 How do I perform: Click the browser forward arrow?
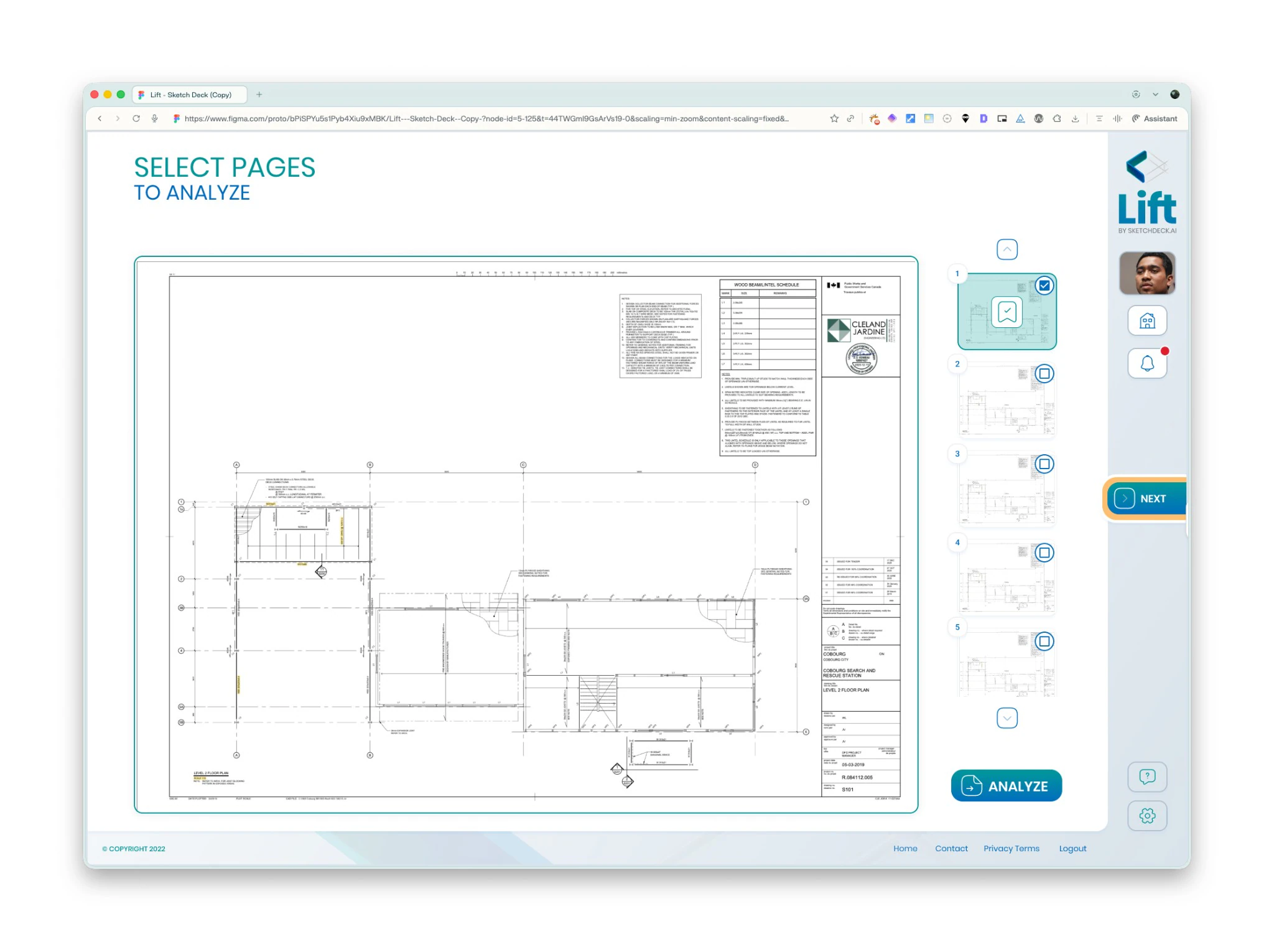[118, 119]
